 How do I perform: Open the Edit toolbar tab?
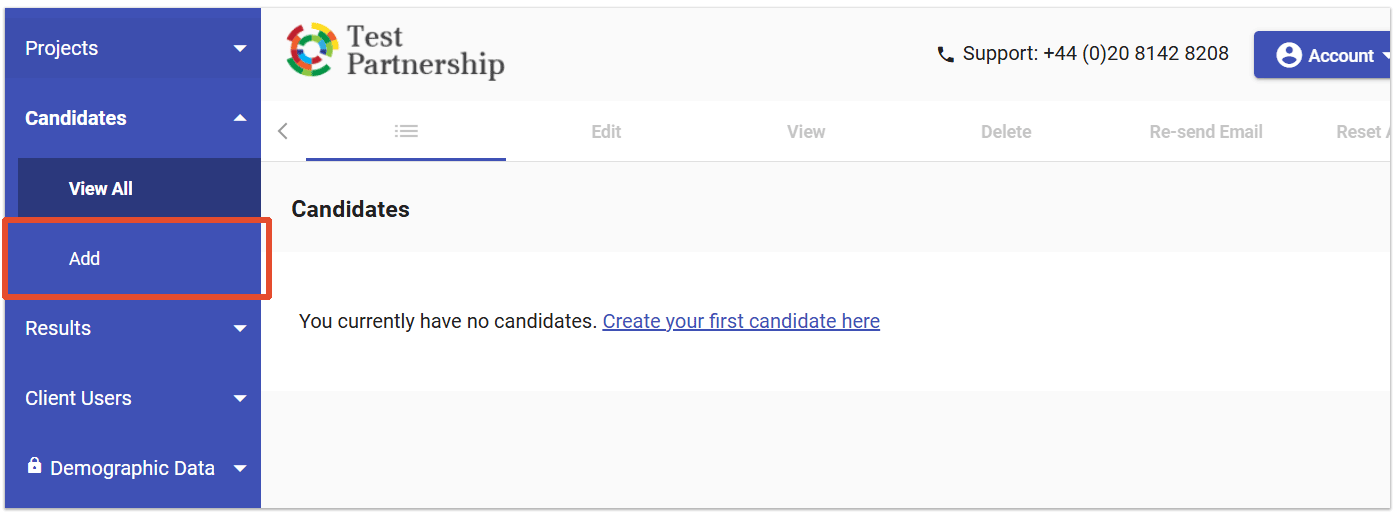click(606, 131)
